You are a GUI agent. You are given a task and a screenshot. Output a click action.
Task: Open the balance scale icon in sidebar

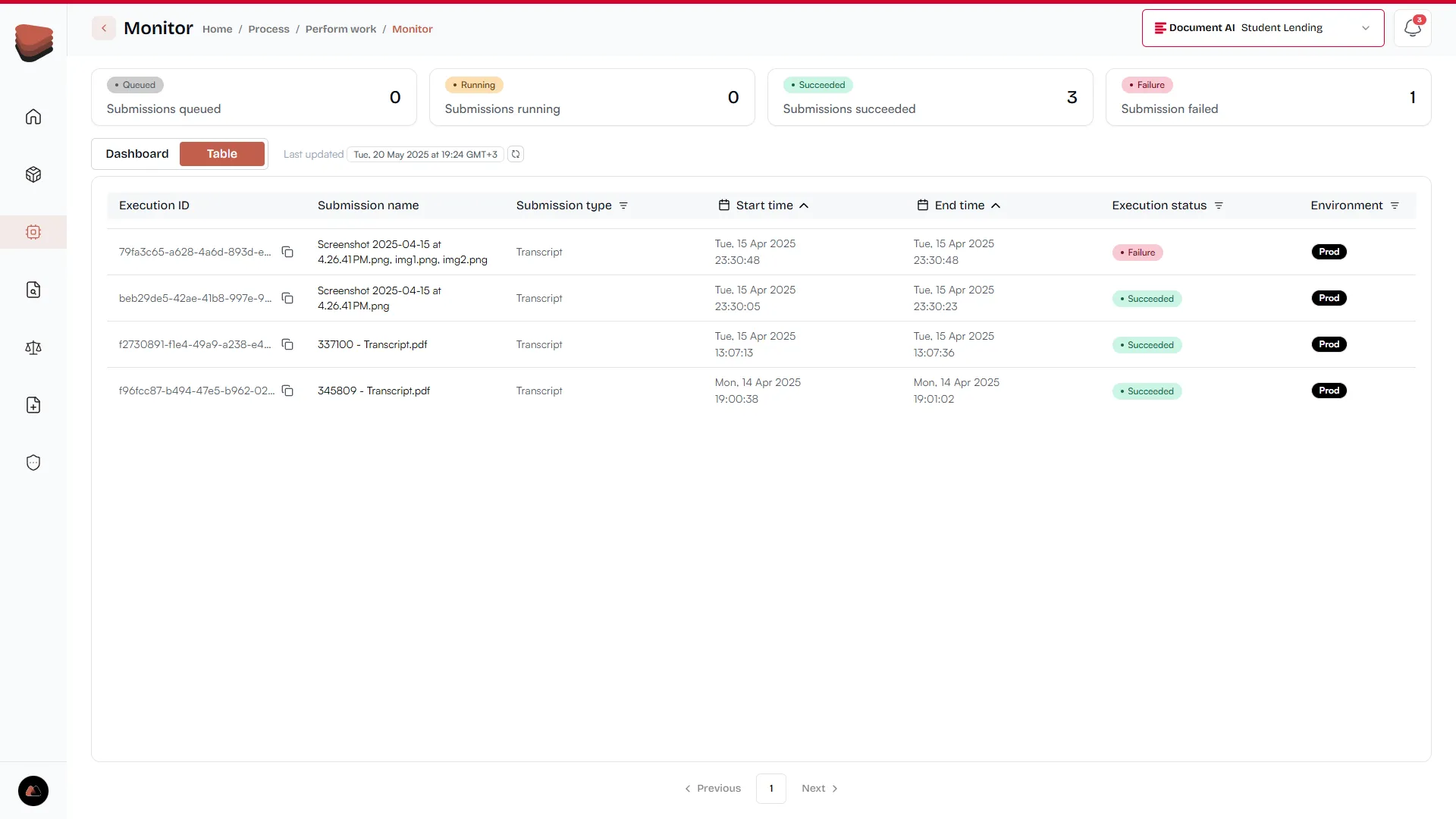[33, 347]
